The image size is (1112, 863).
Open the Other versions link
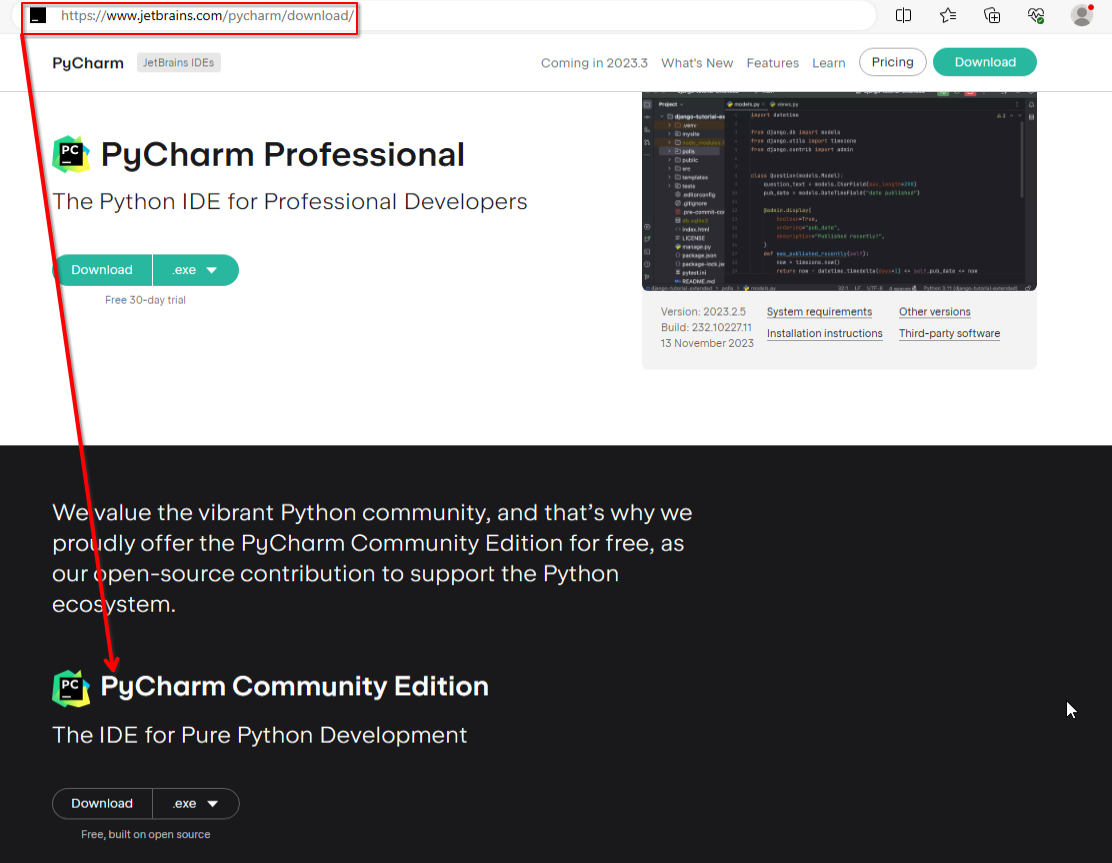pos(934,311)
